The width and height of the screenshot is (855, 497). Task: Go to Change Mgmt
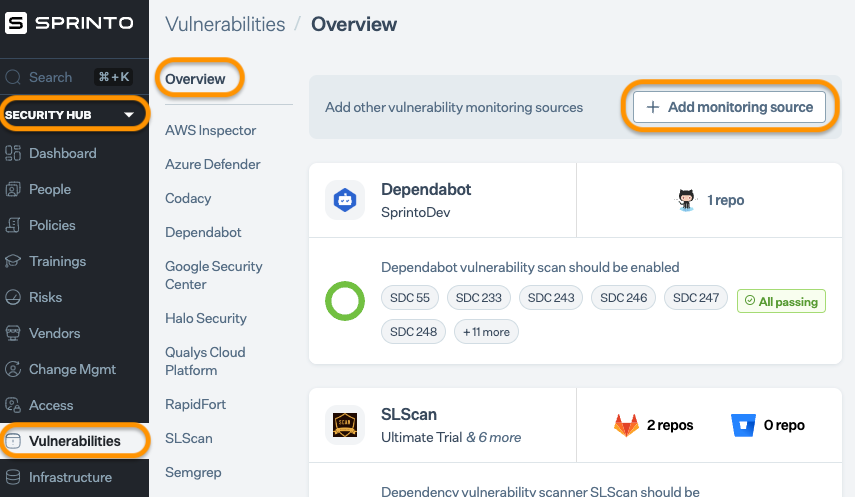tap(73, 369)
